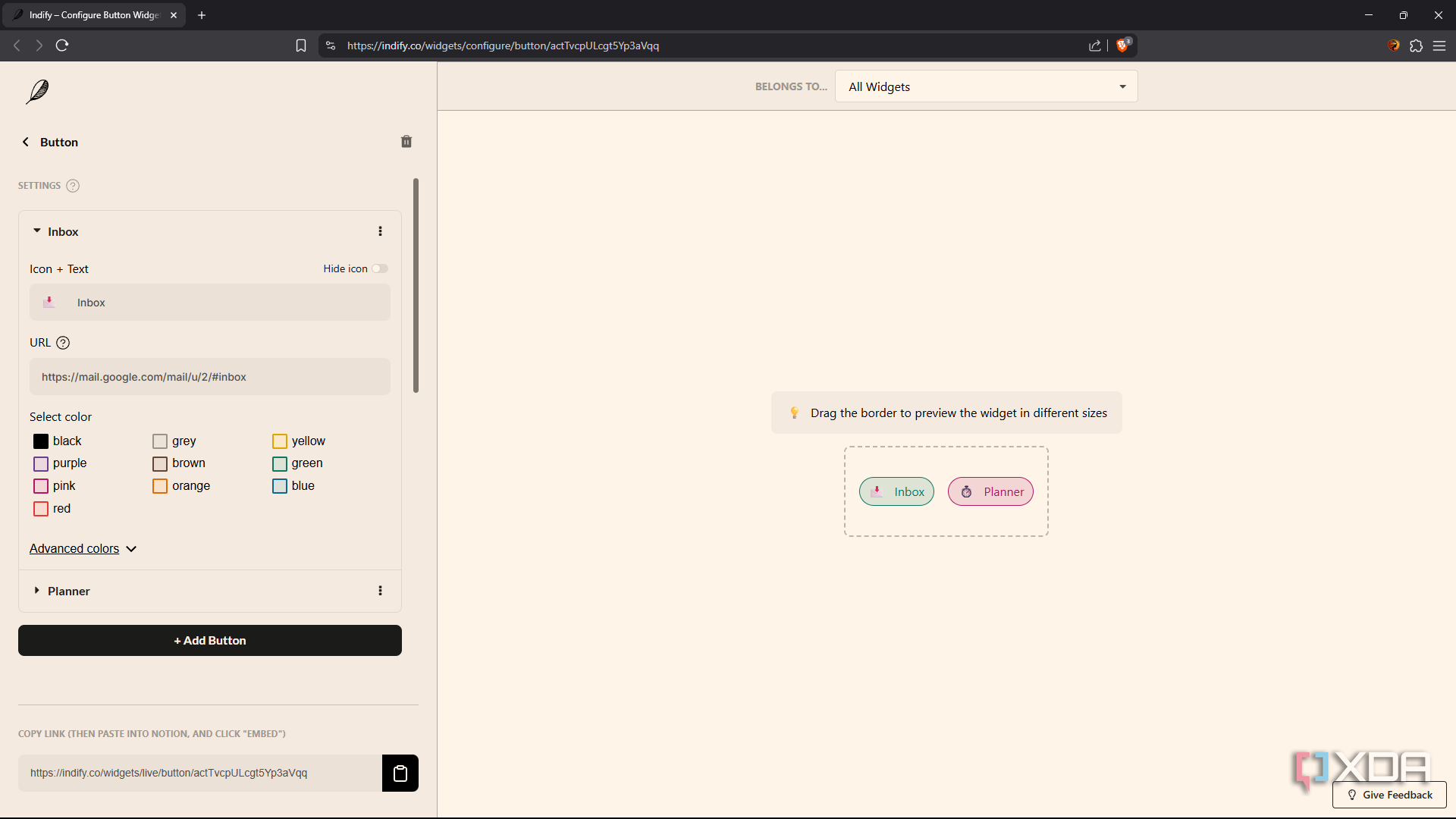This screenshot has width=1456, height=819.
Task: Choose the green color swatch
Action: pos(280,463)
